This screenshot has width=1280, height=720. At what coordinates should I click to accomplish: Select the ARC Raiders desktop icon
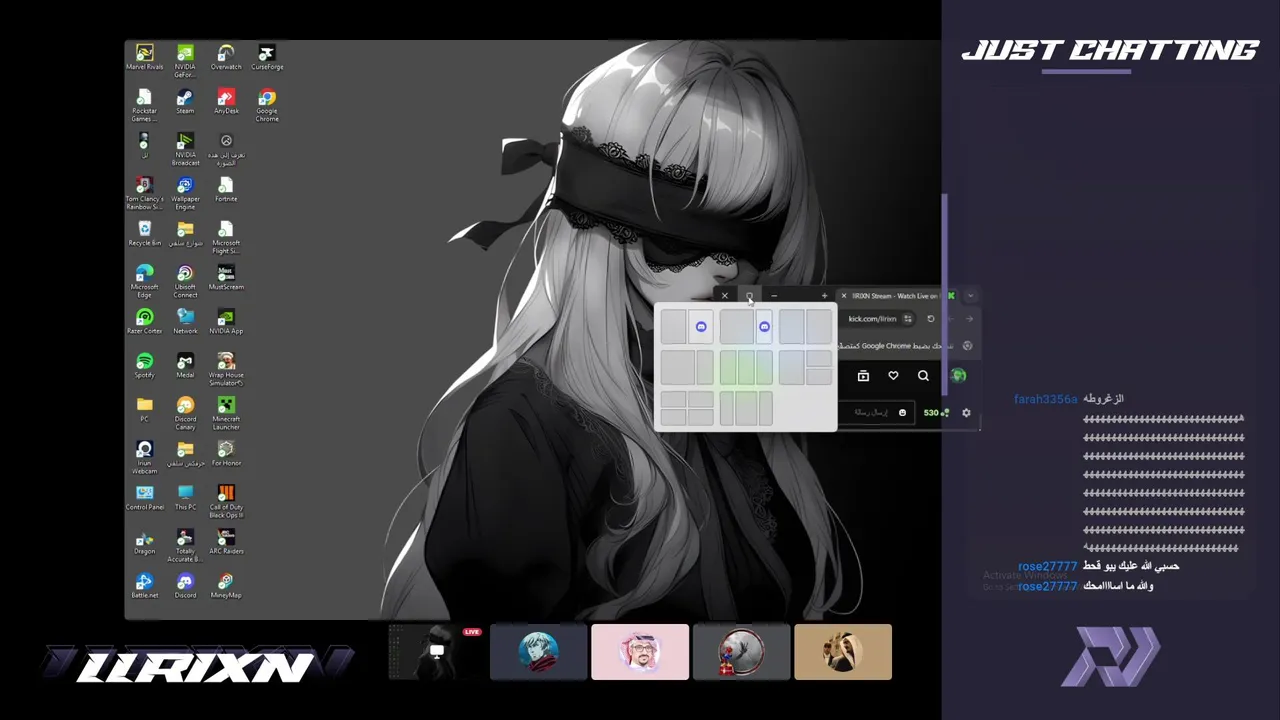pos(226,542)
